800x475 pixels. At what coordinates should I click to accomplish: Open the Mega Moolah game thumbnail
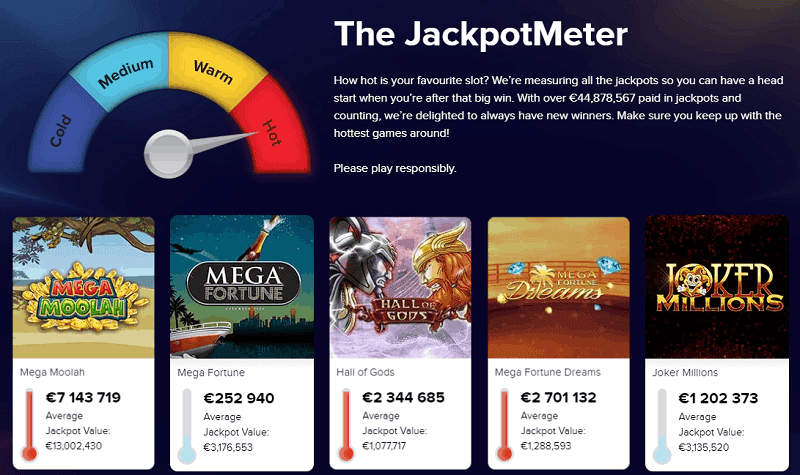pyautogui.click(x=84, y=288)
